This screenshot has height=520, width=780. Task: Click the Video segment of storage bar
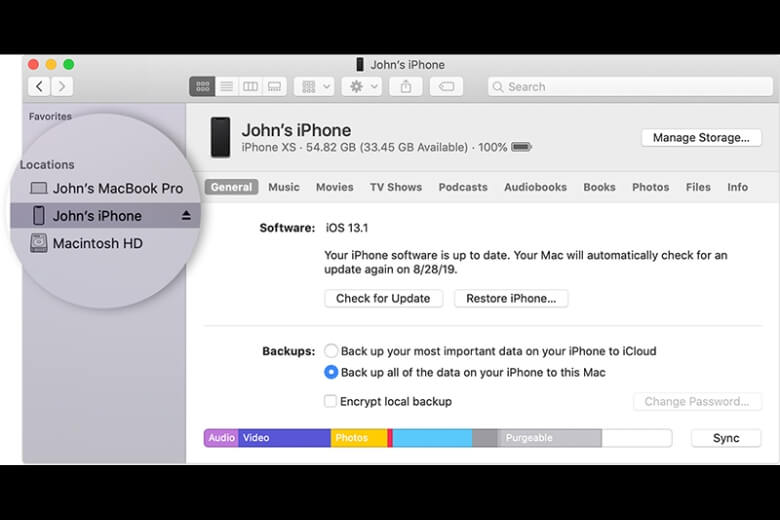coord(285,438)
